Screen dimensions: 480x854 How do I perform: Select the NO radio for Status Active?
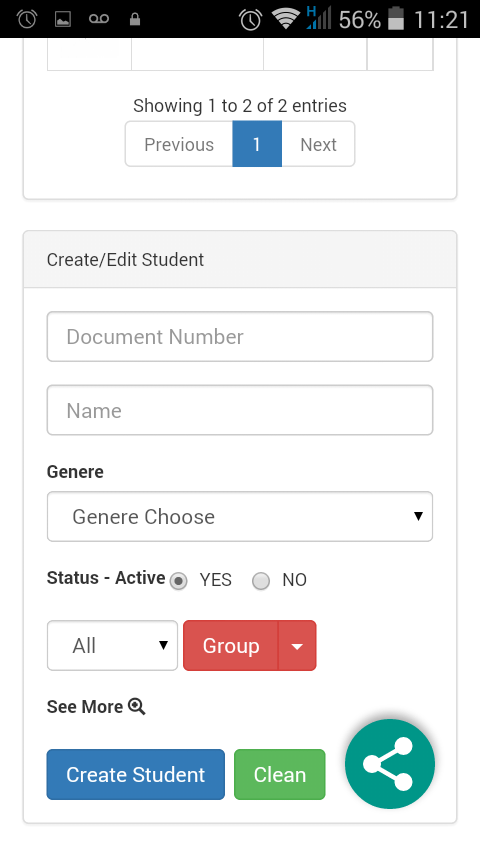[261, 581]
